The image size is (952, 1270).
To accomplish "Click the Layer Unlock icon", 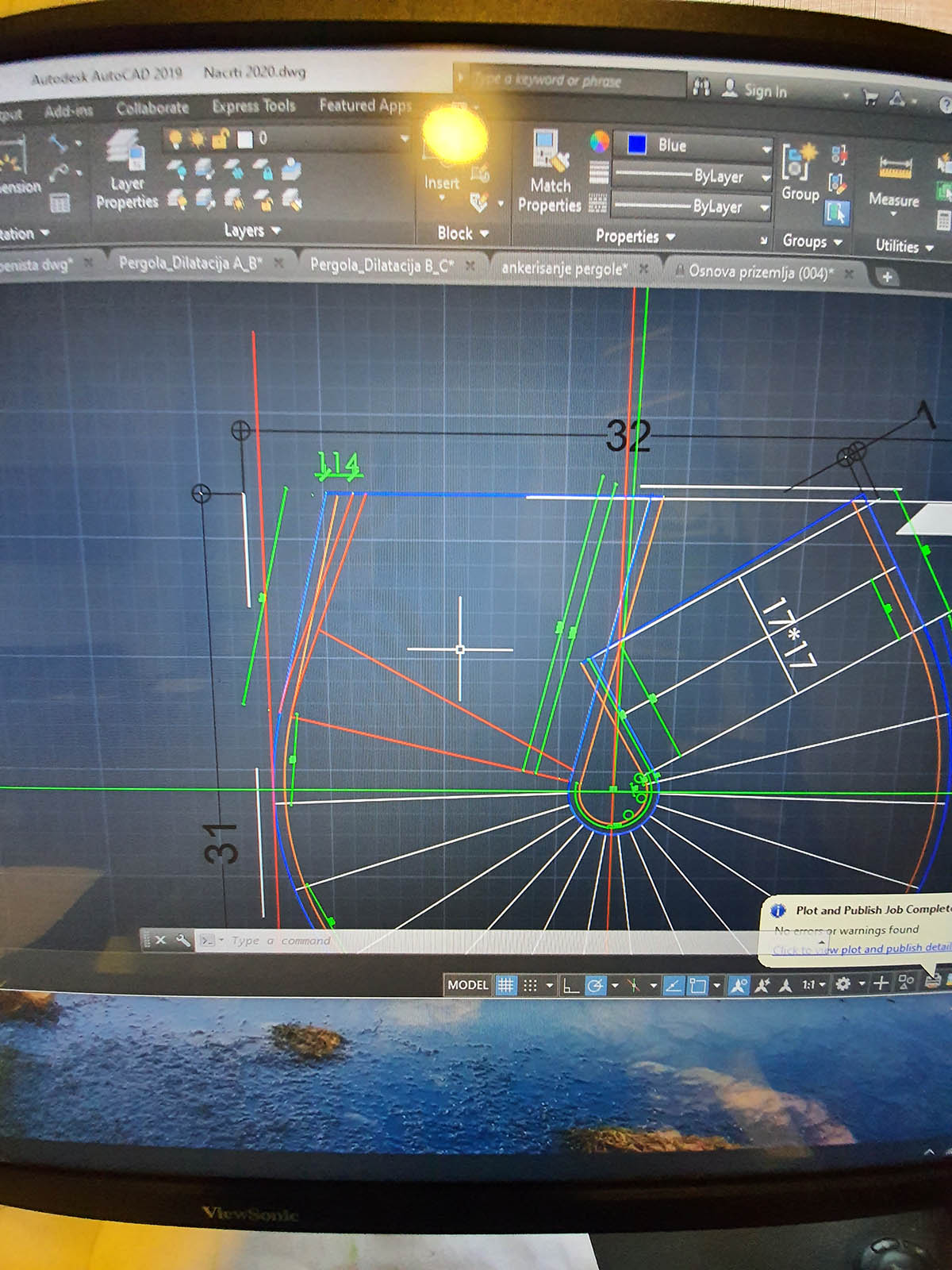I will 263,199.
